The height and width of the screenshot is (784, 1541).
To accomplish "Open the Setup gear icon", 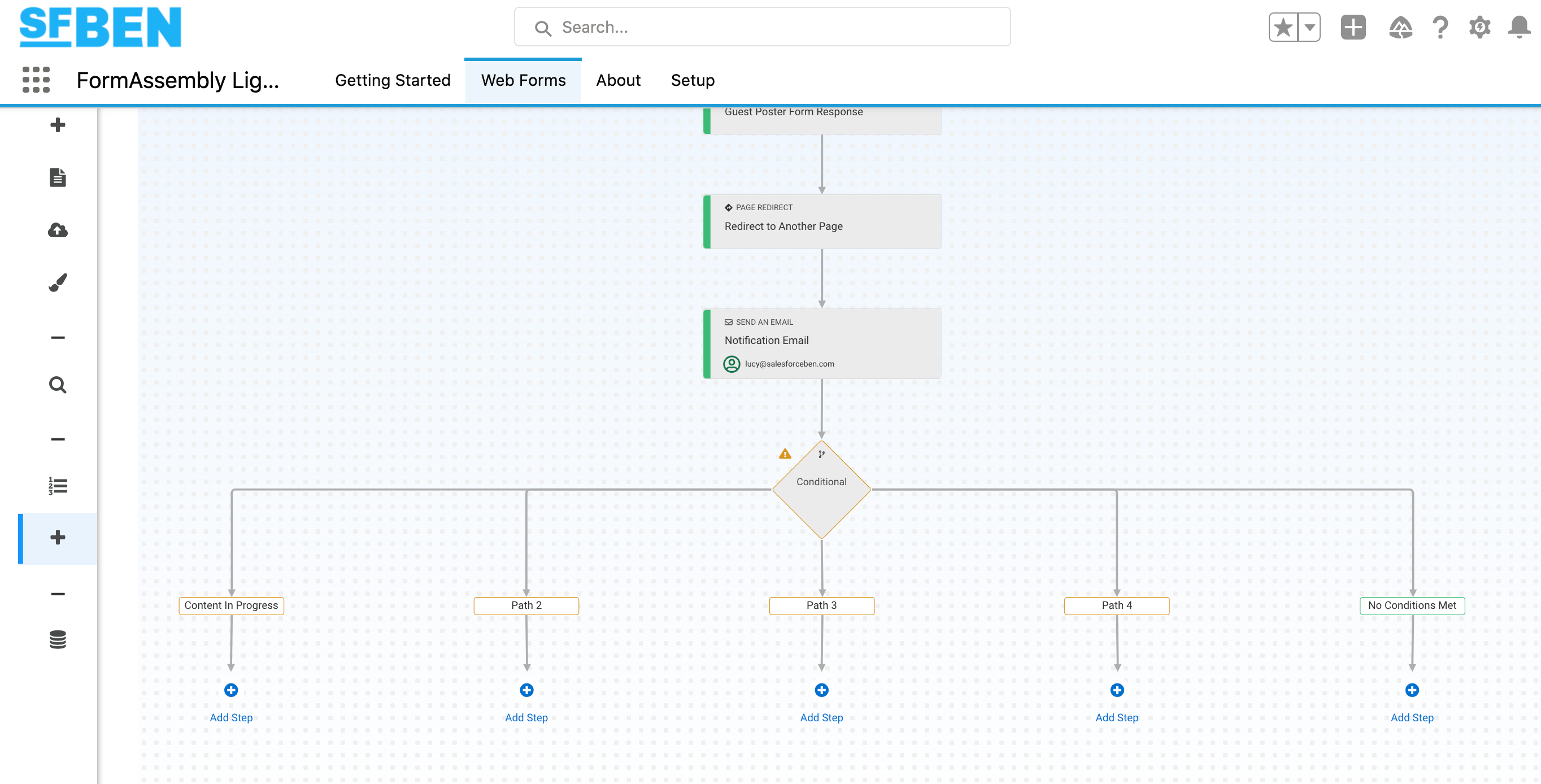I will click(1479, 27).
